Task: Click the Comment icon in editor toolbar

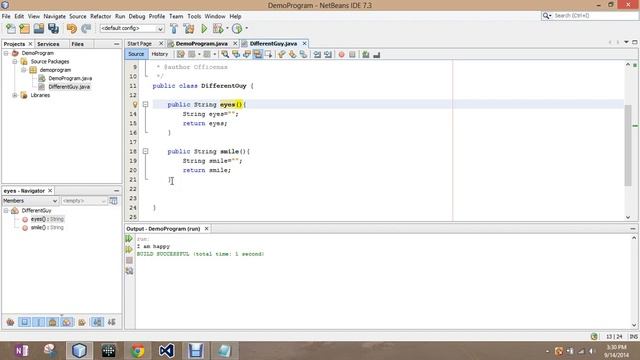Action: point(366,54)
